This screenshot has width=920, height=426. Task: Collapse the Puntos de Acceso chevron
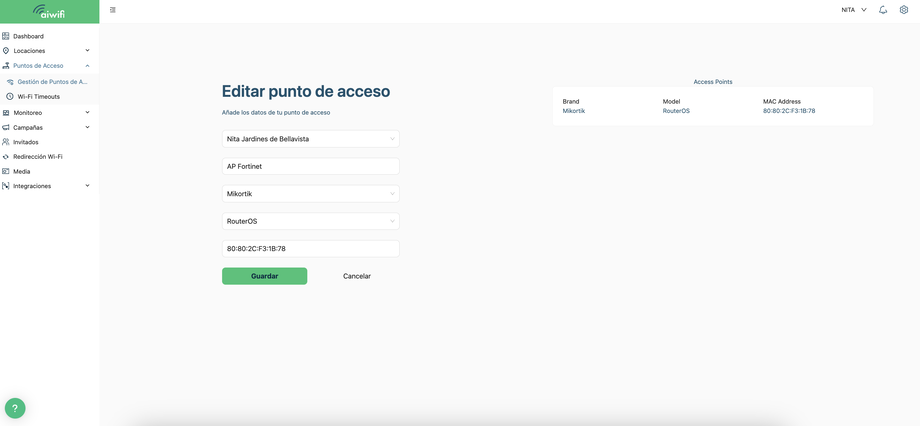pyautogui.click(x=87, y=66)
